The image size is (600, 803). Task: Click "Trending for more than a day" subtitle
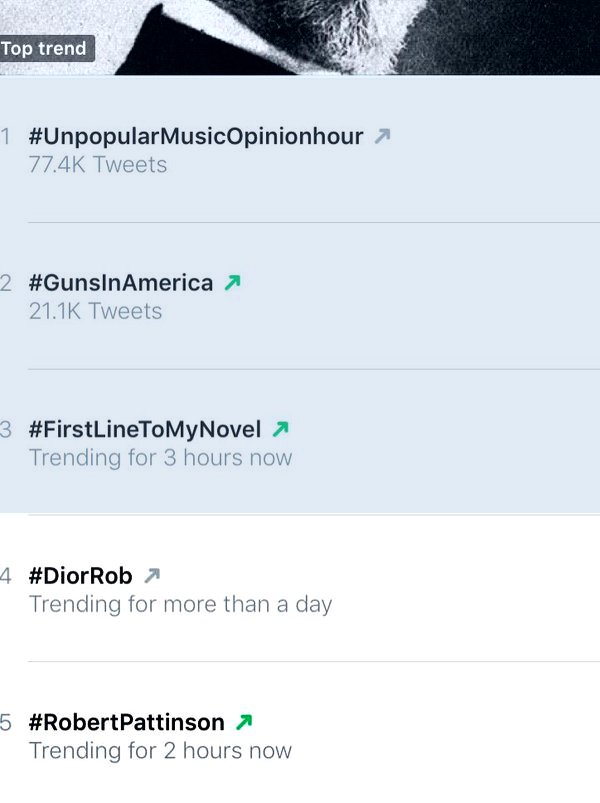point(180,604)
